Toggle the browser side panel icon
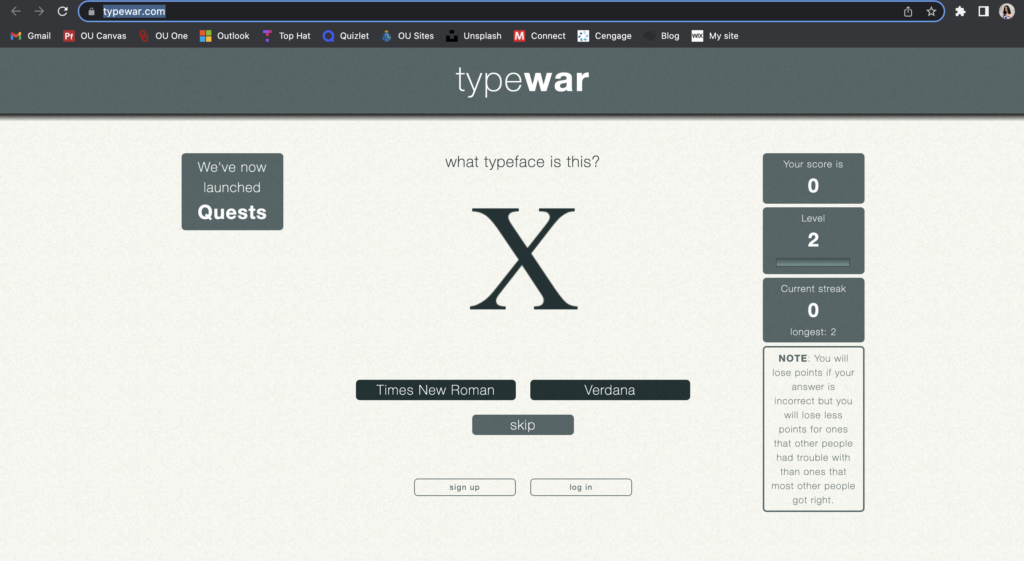1024x561 pixels. coord(984,11)
